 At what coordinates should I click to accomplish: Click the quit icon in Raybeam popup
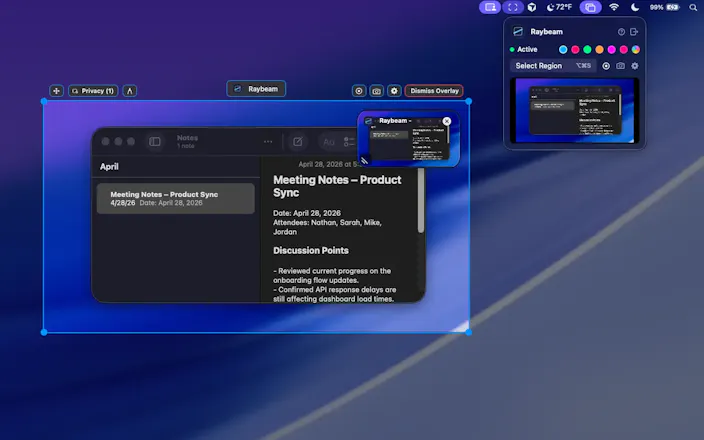(634, 32)
